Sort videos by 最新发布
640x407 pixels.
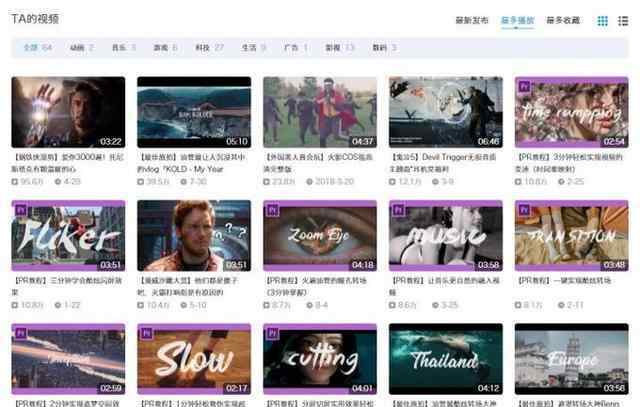pos(472,20)
